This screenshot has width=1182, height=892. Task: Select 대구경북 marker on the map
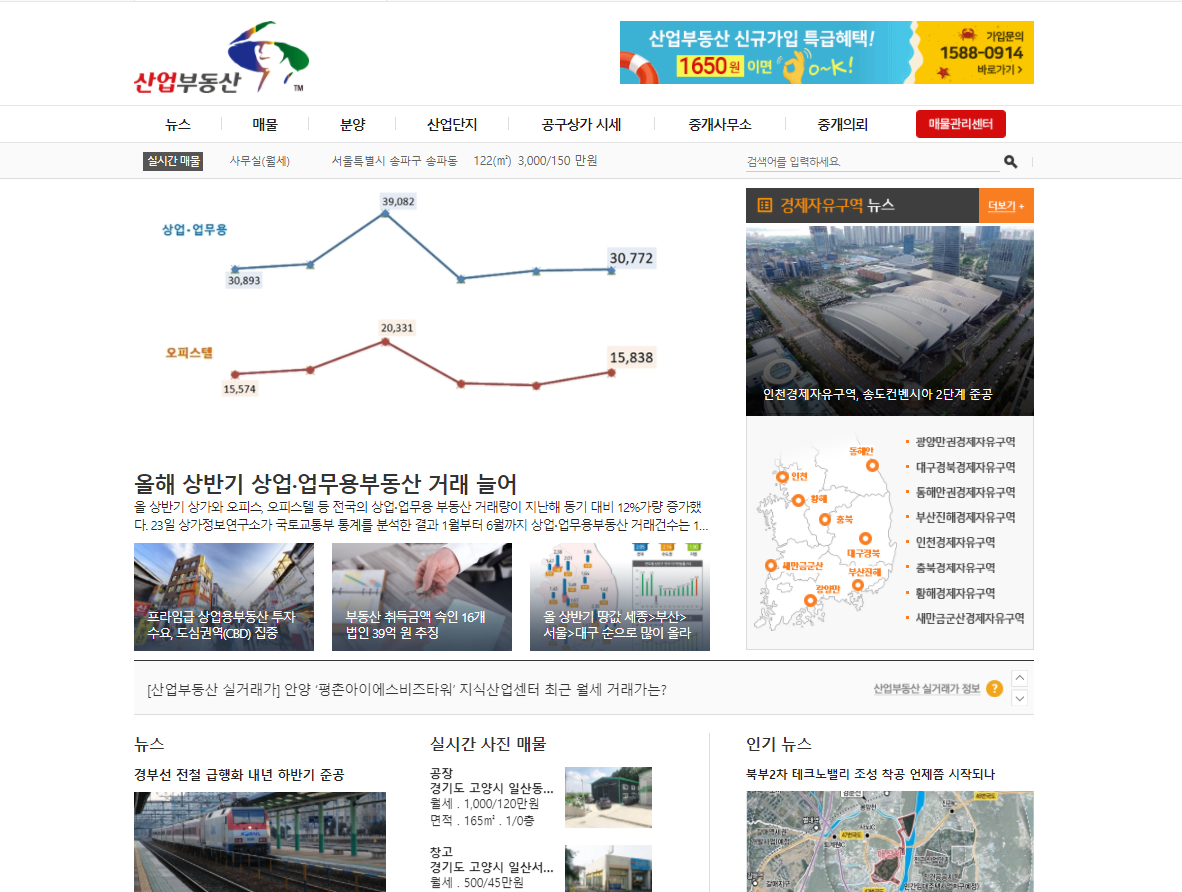point(865,539)
